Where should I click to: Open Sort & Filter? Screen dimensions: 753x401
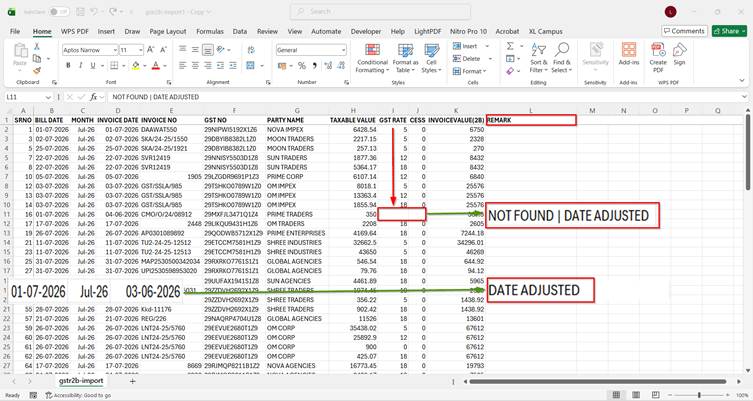[538, 58]
